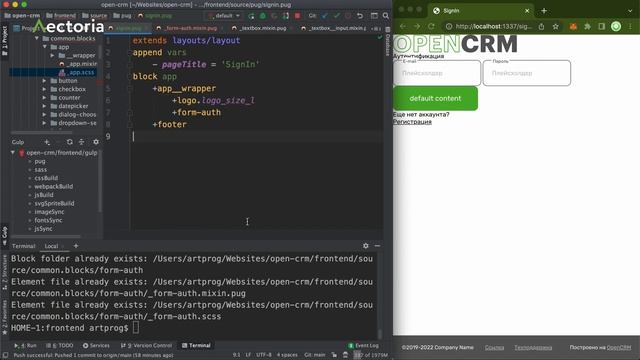The height and width of the screenshot is (360, 640).
Task: Open browser extensions puzzle icon
Action: (587, 27)
